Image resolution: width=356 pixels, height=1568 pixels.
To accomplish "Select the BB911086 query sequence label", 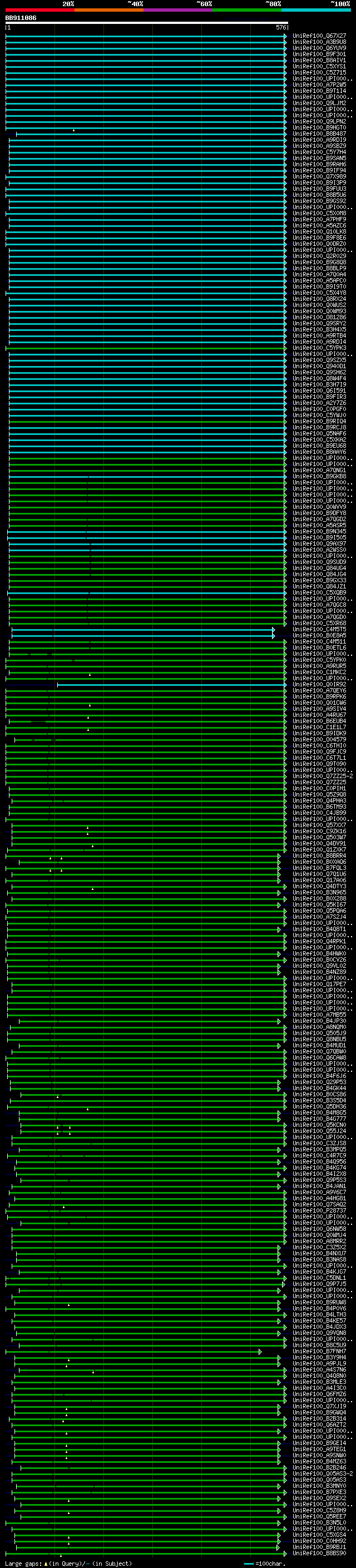I will (21, 18).
